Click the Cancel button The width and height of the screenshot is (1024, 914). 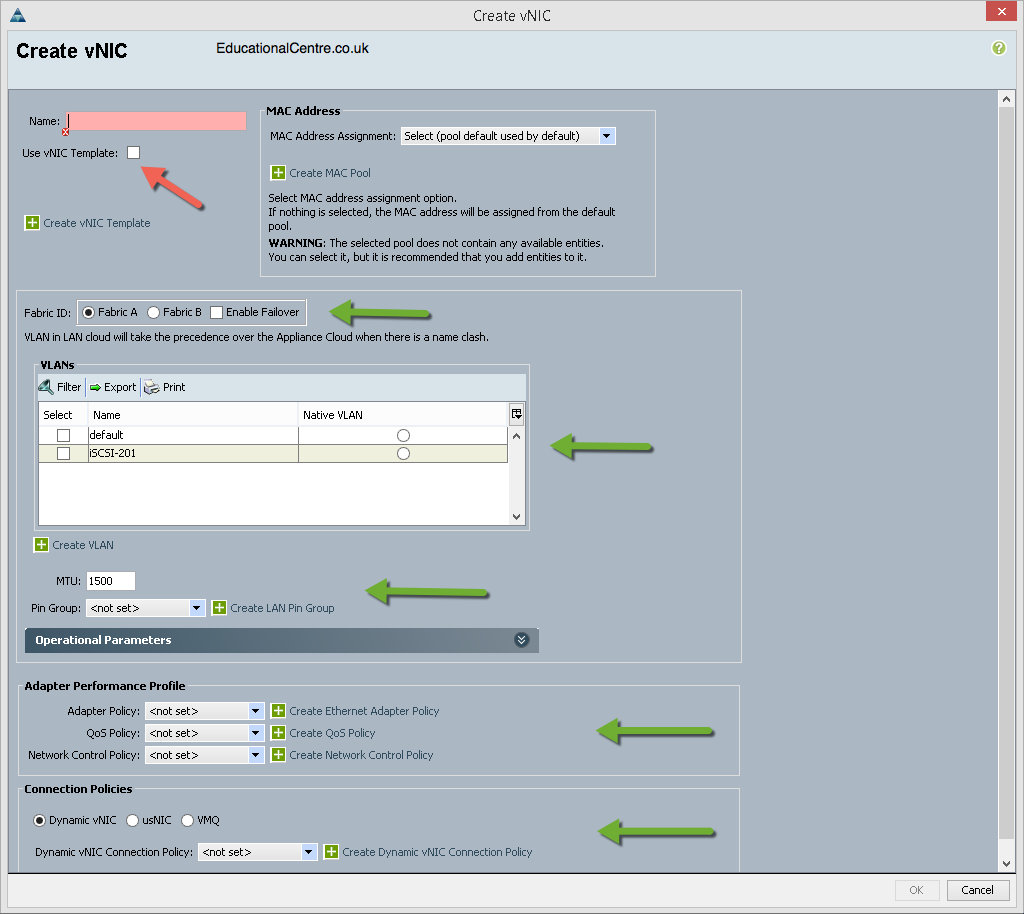[977, 890]
